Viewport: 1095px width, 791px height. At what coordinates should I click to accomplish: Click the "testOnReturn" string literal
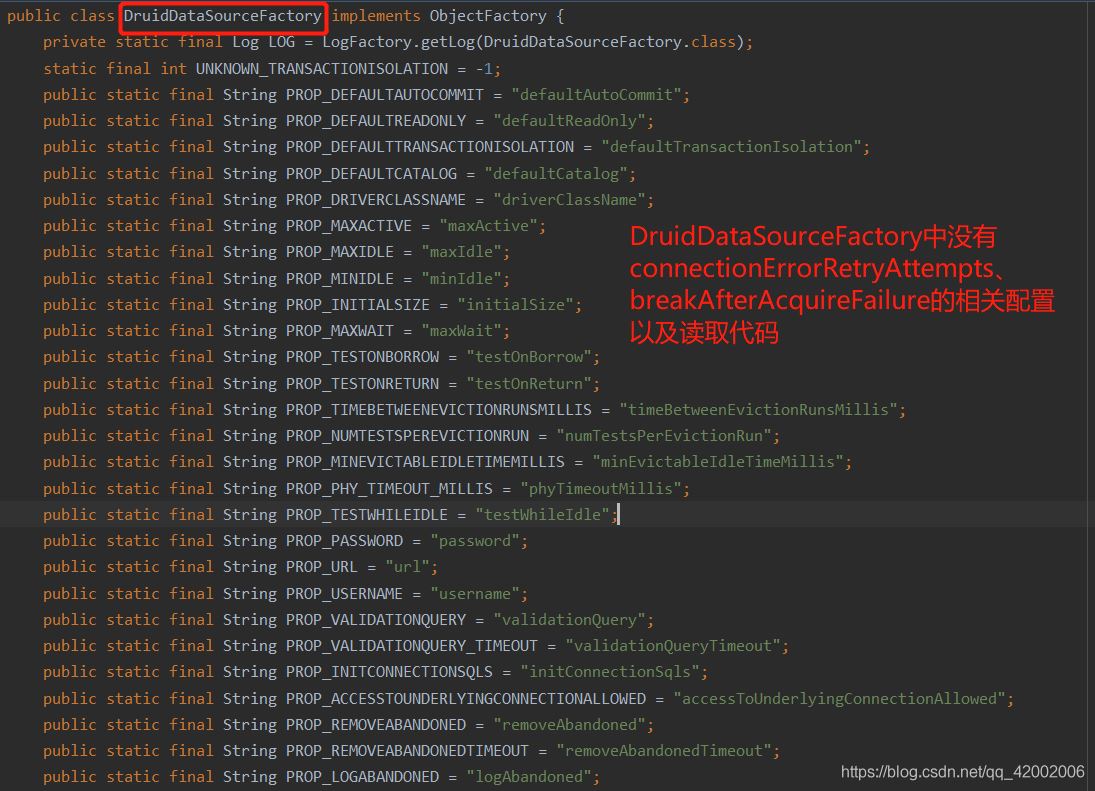[529, 384]
